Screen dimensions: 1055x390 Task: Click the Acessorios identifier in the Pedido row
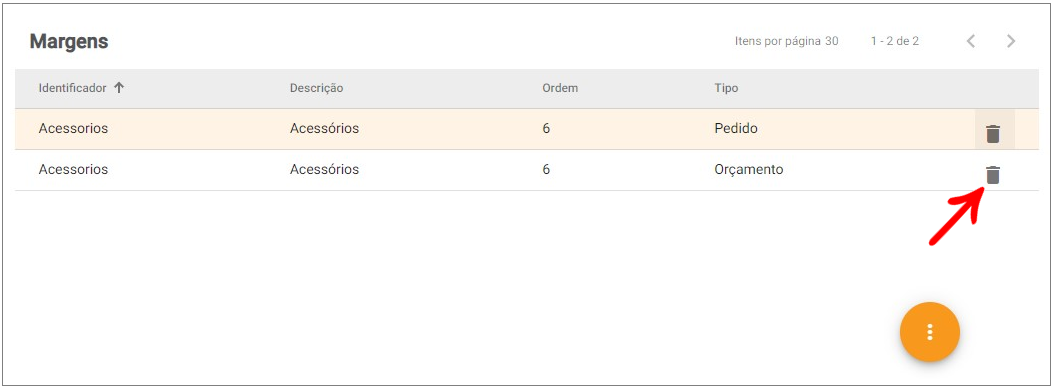73,128
